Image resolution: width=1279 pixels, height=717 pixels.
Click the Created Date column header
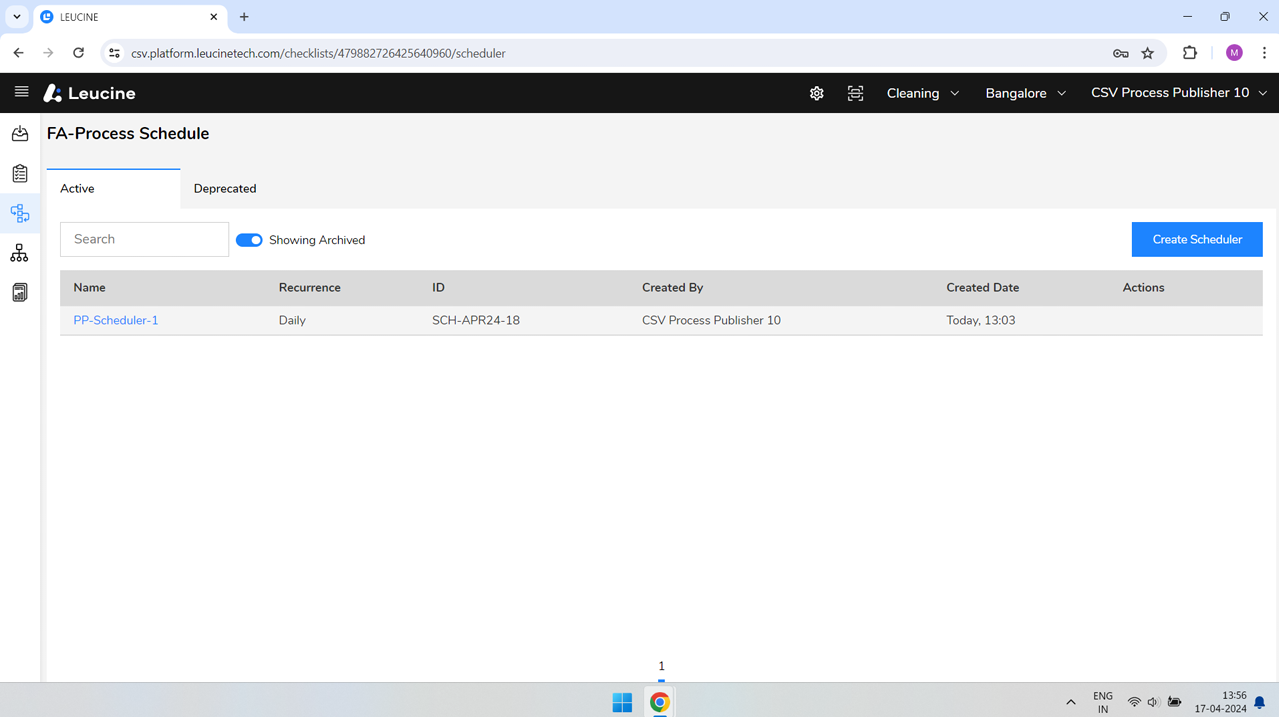point(983,287)
